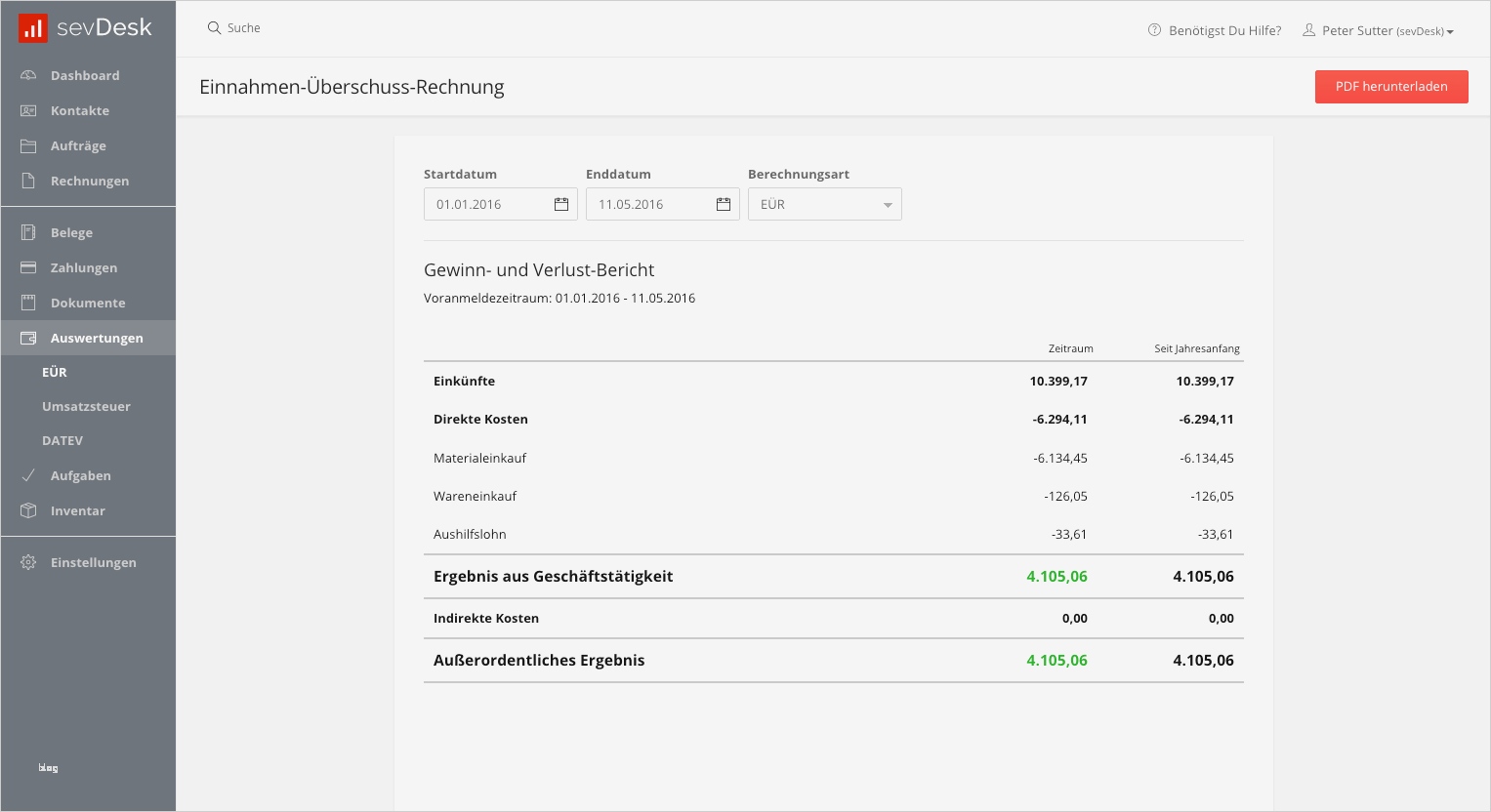Click the Aufträge folder icon
The height and width of the screenshot is (812, 1491).
[28, 145]
